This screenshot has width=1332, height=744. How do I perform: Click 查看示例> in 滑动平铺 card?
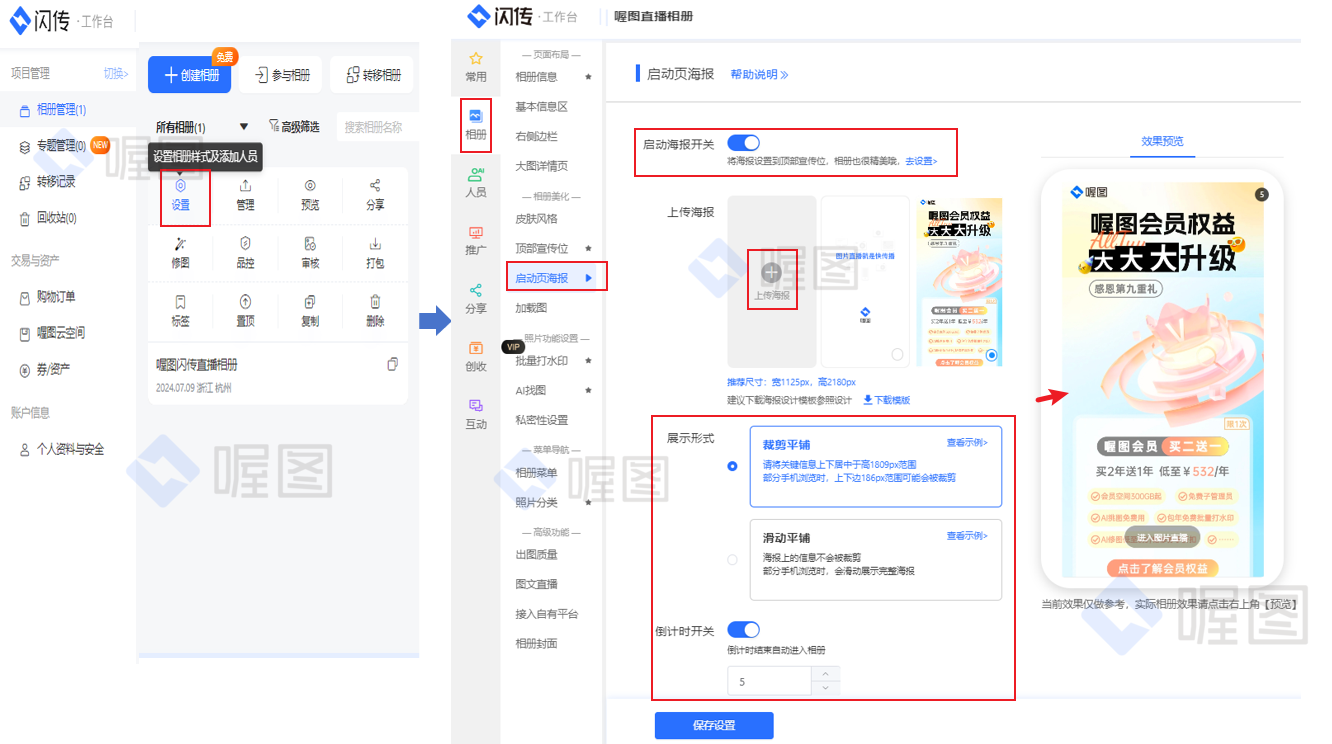tap(967, 536)
